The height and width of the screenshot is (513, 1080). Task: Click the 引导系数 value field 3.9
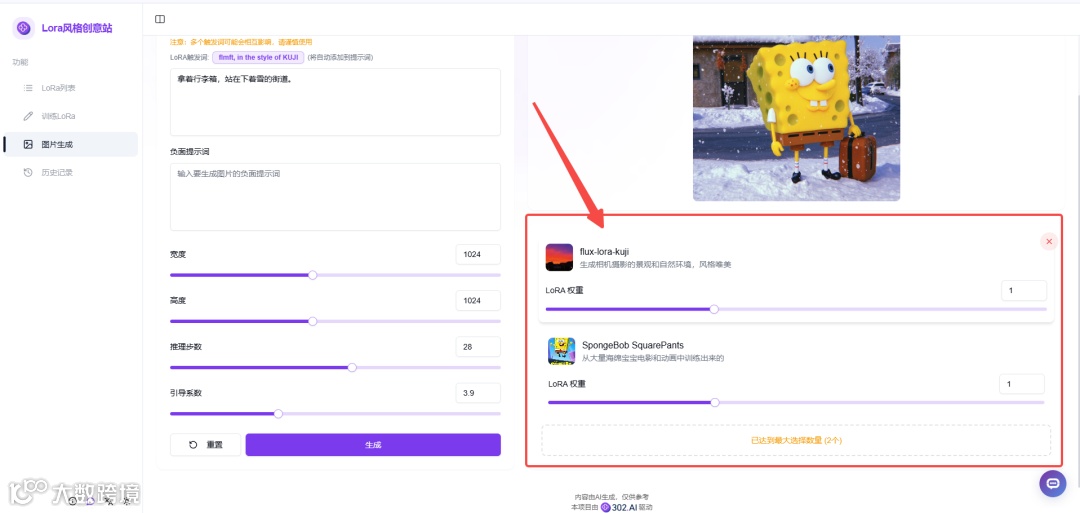(x=478, y=393)
